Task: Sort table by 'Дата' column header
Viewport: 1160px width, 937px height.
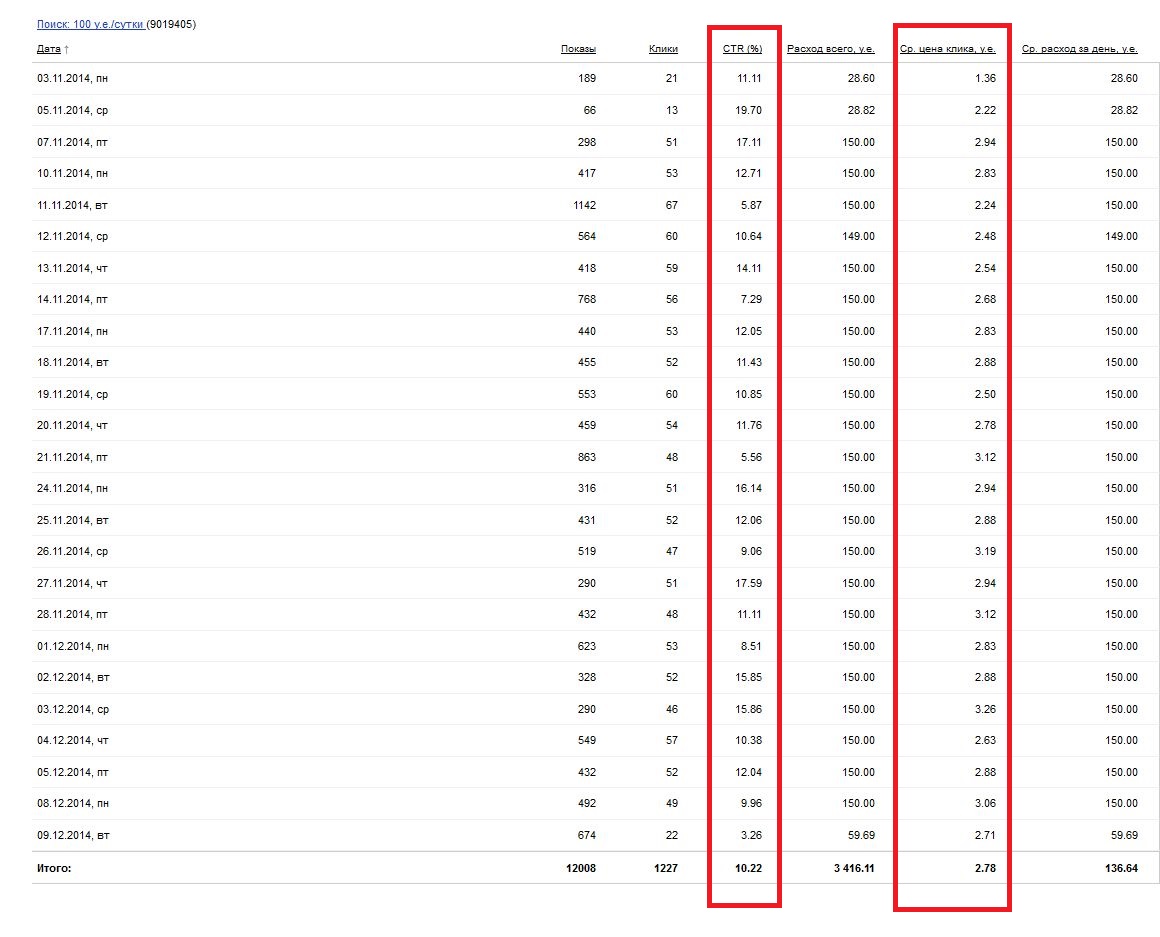Action: [49, 49]
